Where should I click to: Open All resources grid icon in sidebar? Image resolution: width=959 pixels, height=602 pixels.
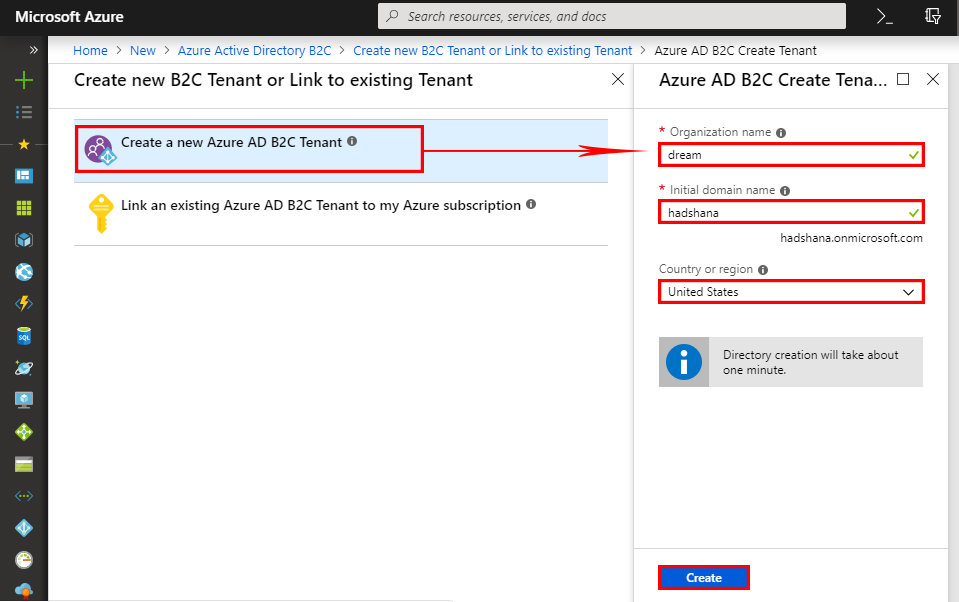(x=24, y=208)
